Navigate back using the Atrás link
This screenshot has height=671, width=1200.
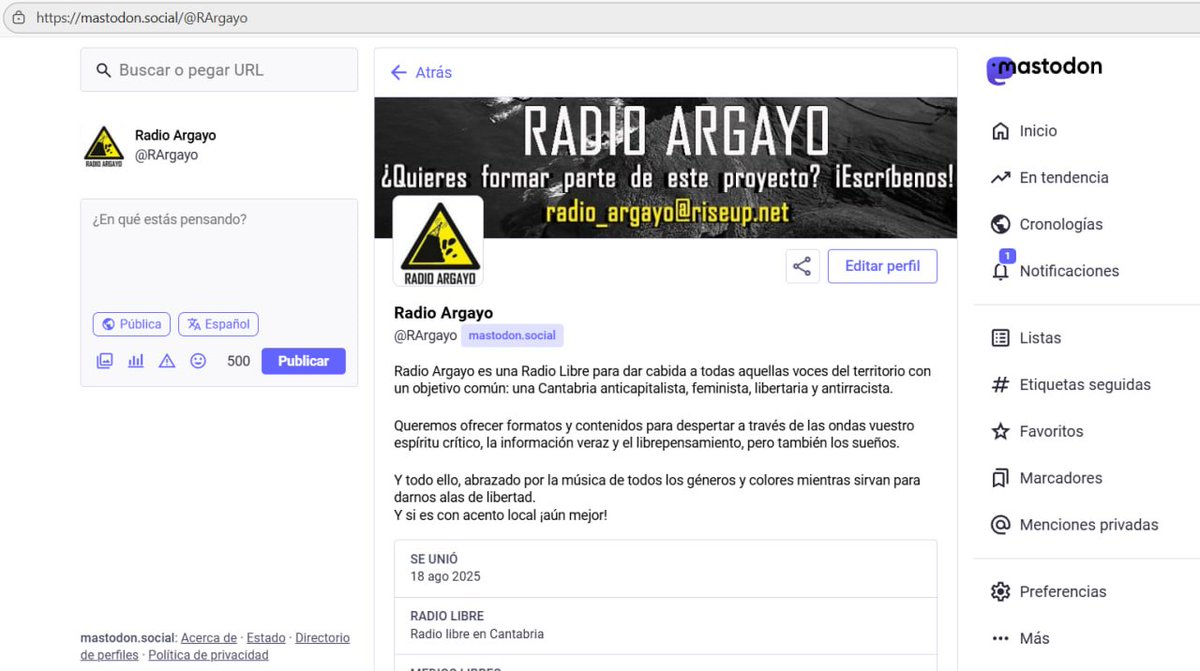420,72
